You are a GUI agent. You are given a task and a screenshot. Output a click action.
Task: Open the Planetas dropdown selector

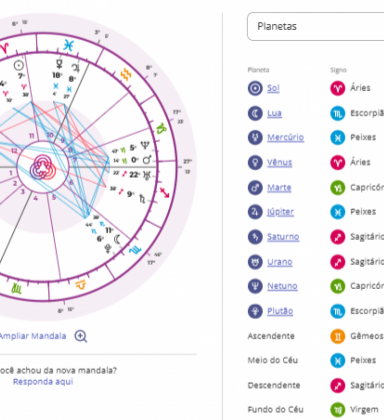click(x=316, y=26)
